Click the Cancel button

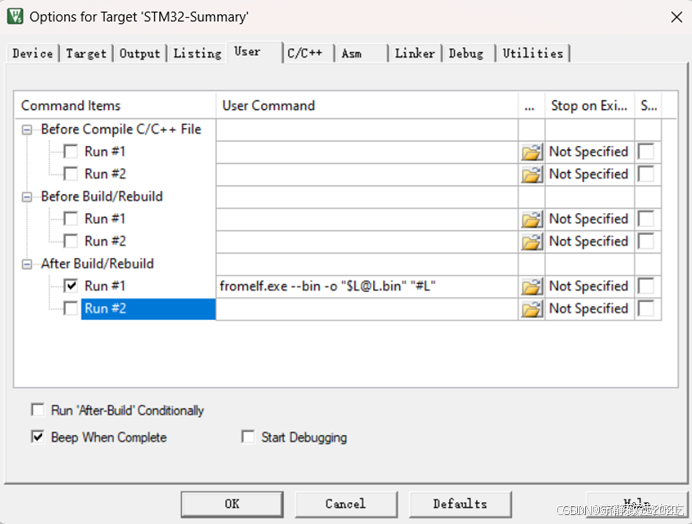[346, 504]
